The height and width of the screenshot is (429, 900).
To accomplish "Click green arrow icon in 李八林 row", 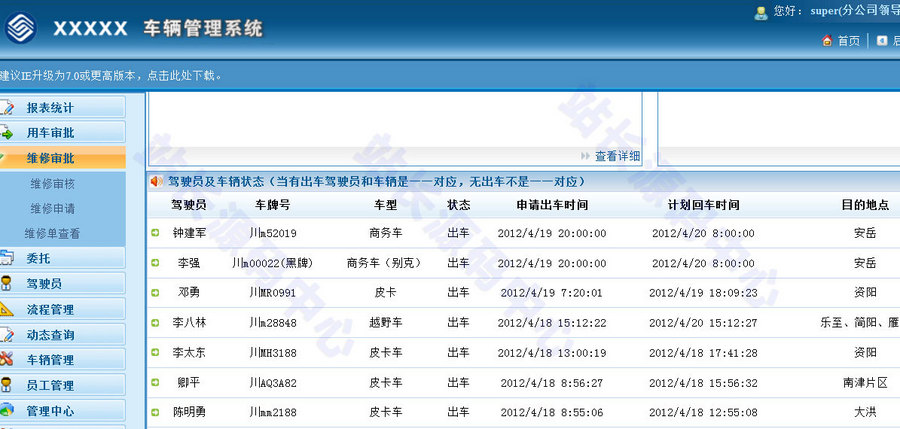I will point(155,323).
